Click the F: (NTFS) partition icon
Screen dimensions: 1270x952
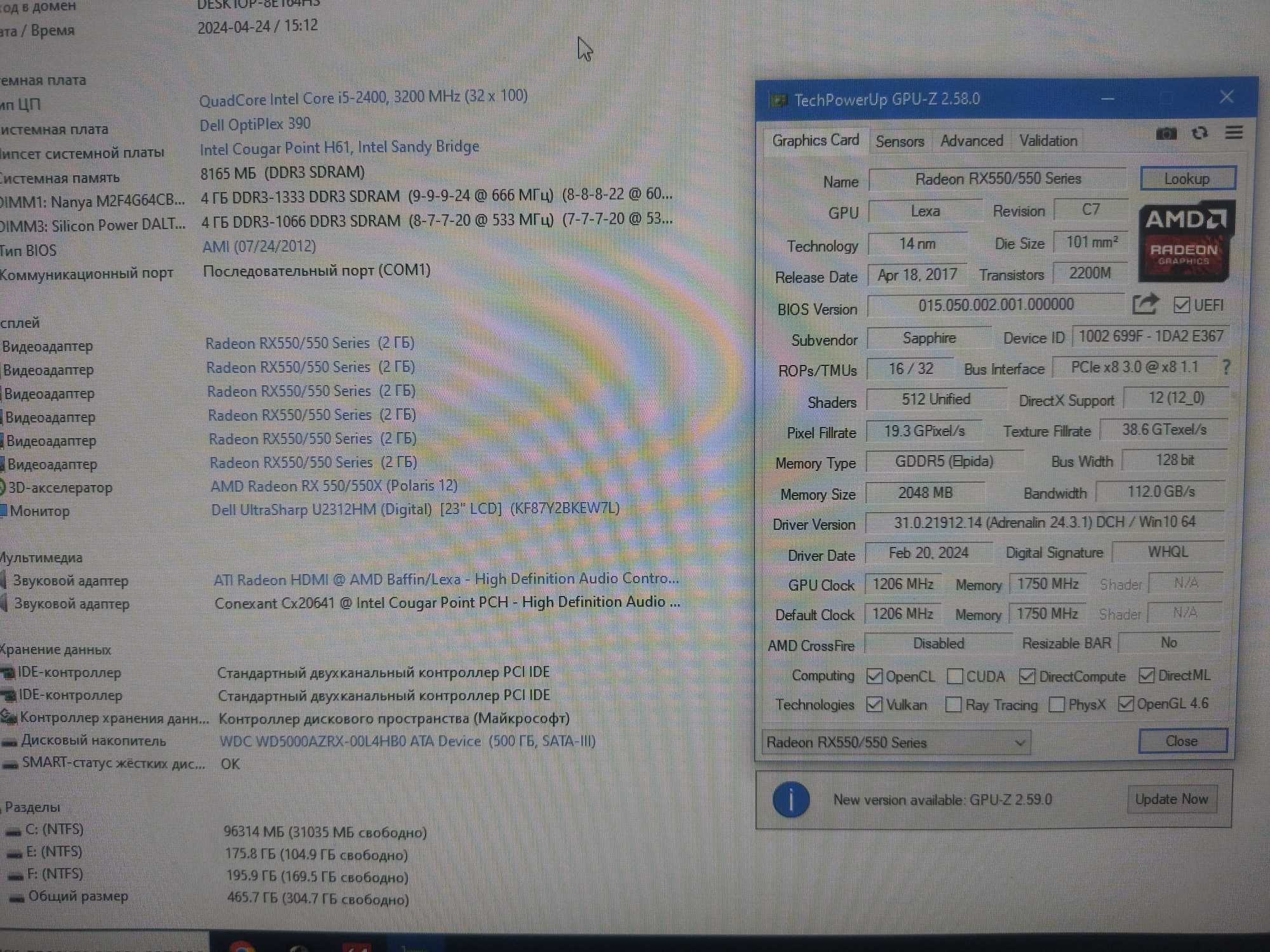click(x=16, y=876)
